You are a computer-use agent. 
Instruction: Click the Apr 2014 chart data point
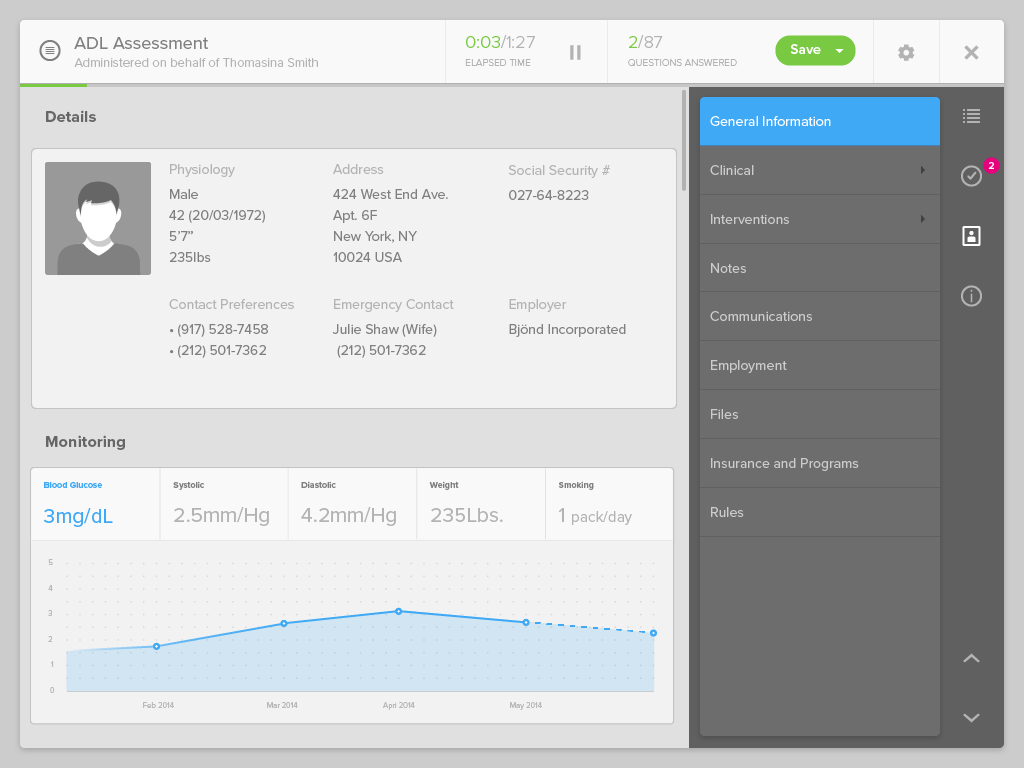coord(398,612)
